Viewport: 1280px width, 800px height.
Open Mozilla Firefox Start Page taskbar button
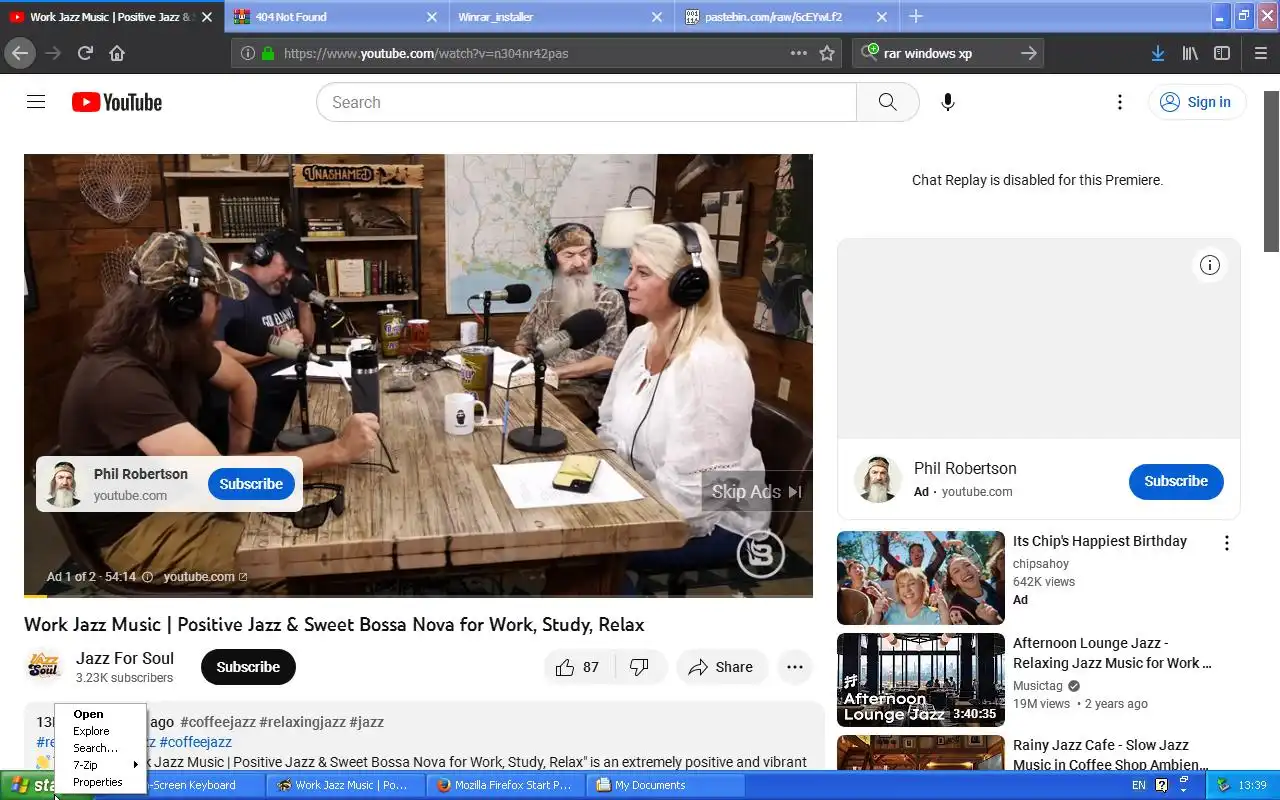pos(505,785)
